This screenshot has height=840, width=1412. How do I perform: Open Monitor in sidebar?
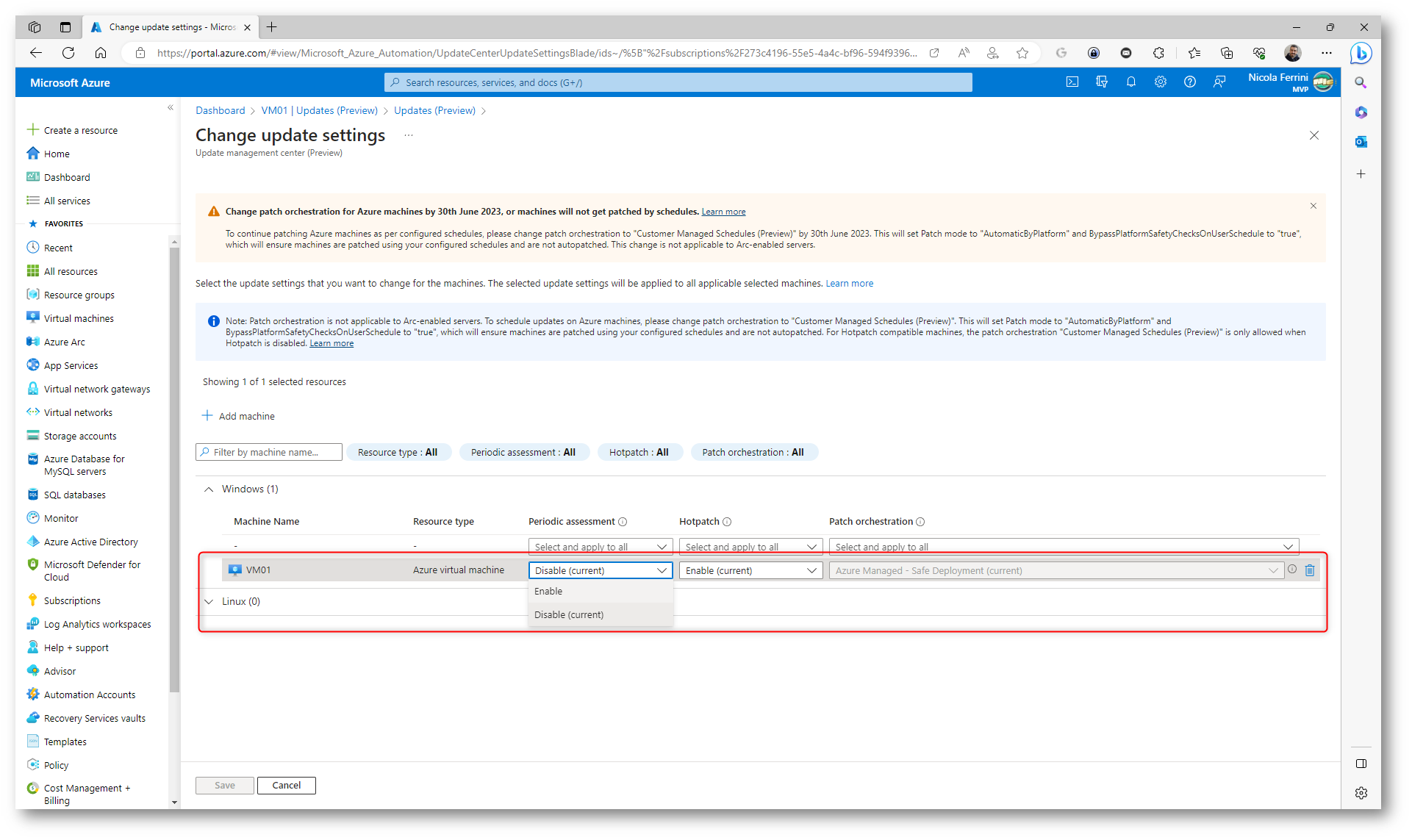point(61,518)
